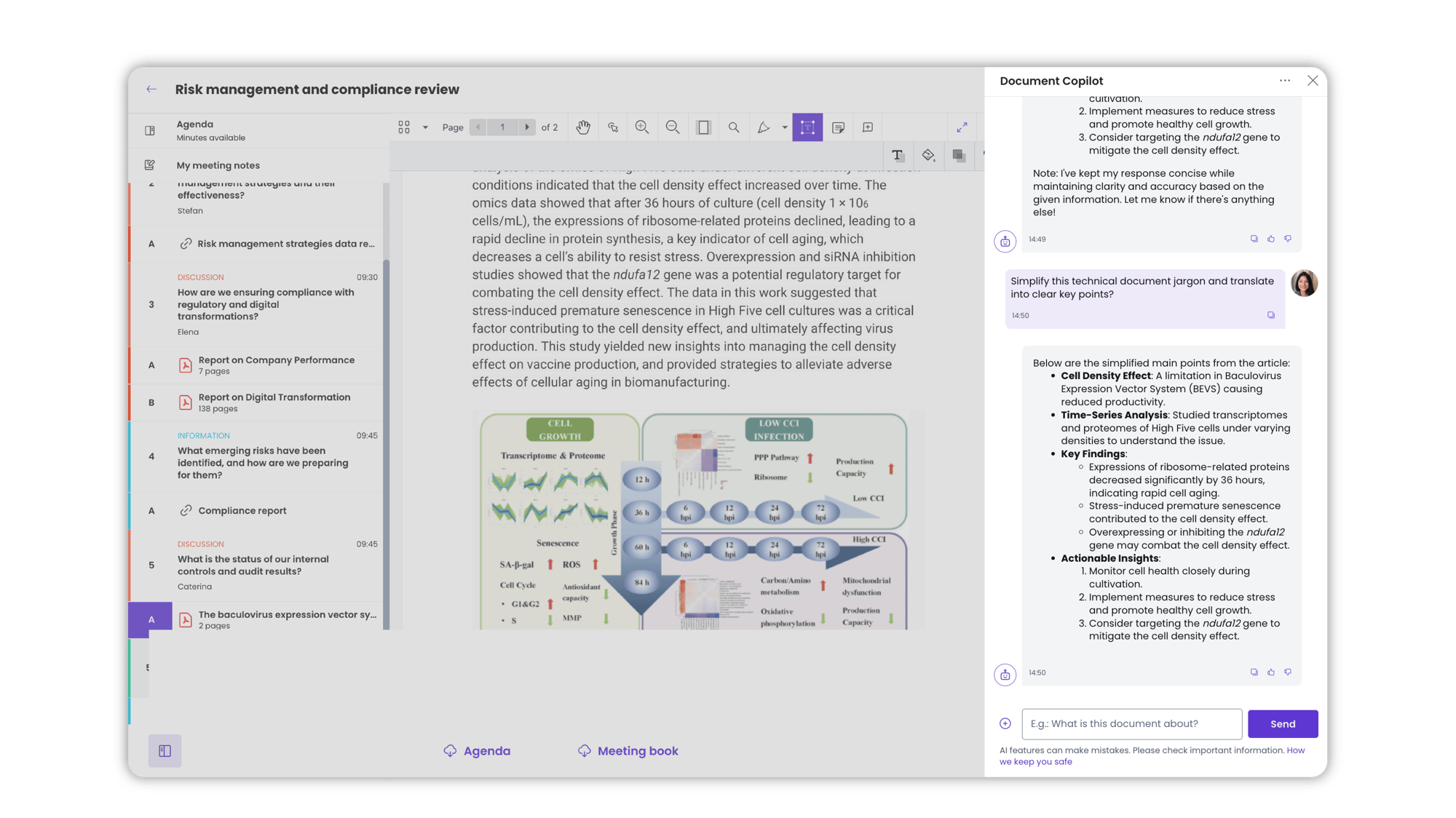
Task: Click the plus icon beside chat input
Action: pos(1005,723)
